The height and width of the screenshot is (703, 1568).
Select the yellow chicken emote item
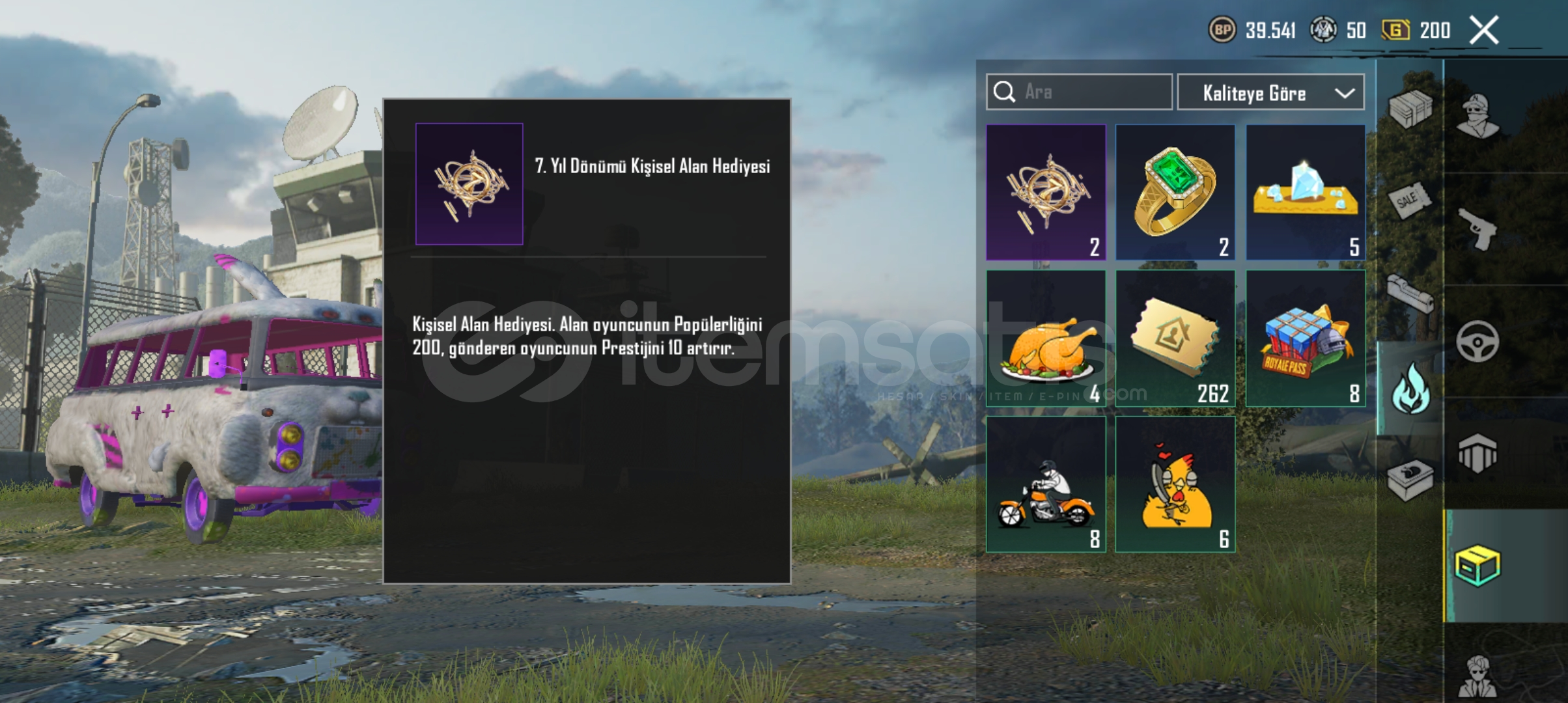click(1175, 485)
